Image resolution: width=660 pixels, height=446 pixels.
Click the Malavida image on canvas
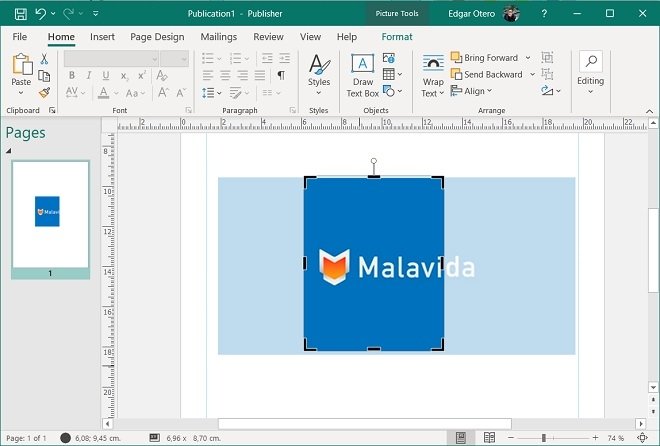click(374, 264)
